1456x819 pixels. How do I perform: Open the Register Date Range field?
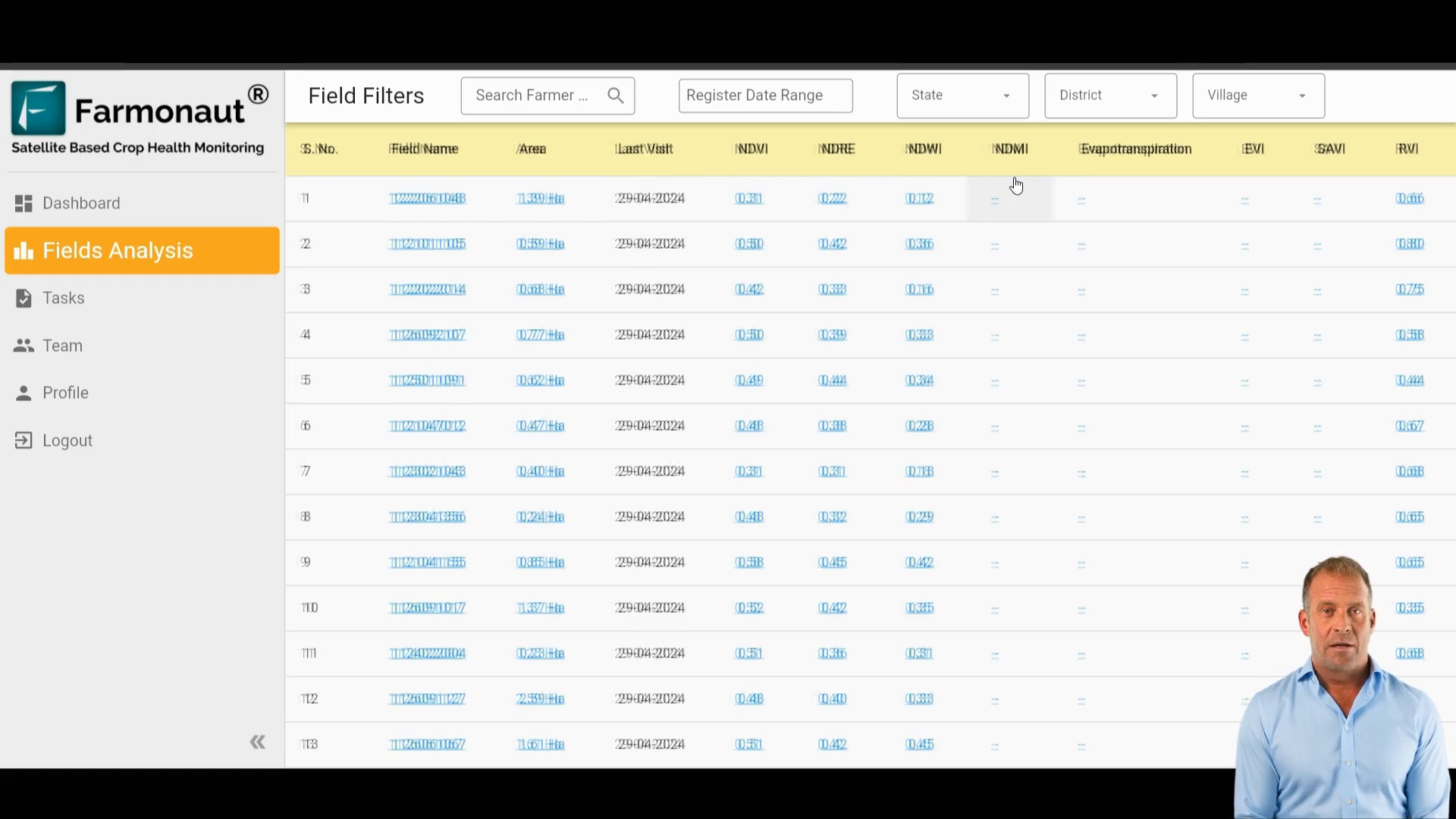(765, 96)
